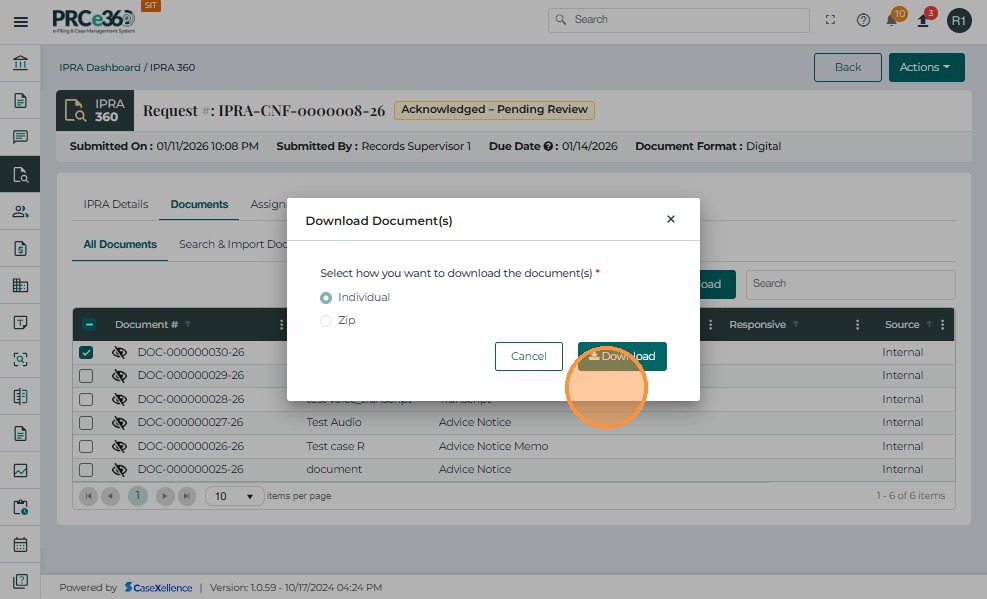The height and width of the screenshot is (599, 987).
Task: Open the scan search sidebar icon
Action: coord(20,359)
